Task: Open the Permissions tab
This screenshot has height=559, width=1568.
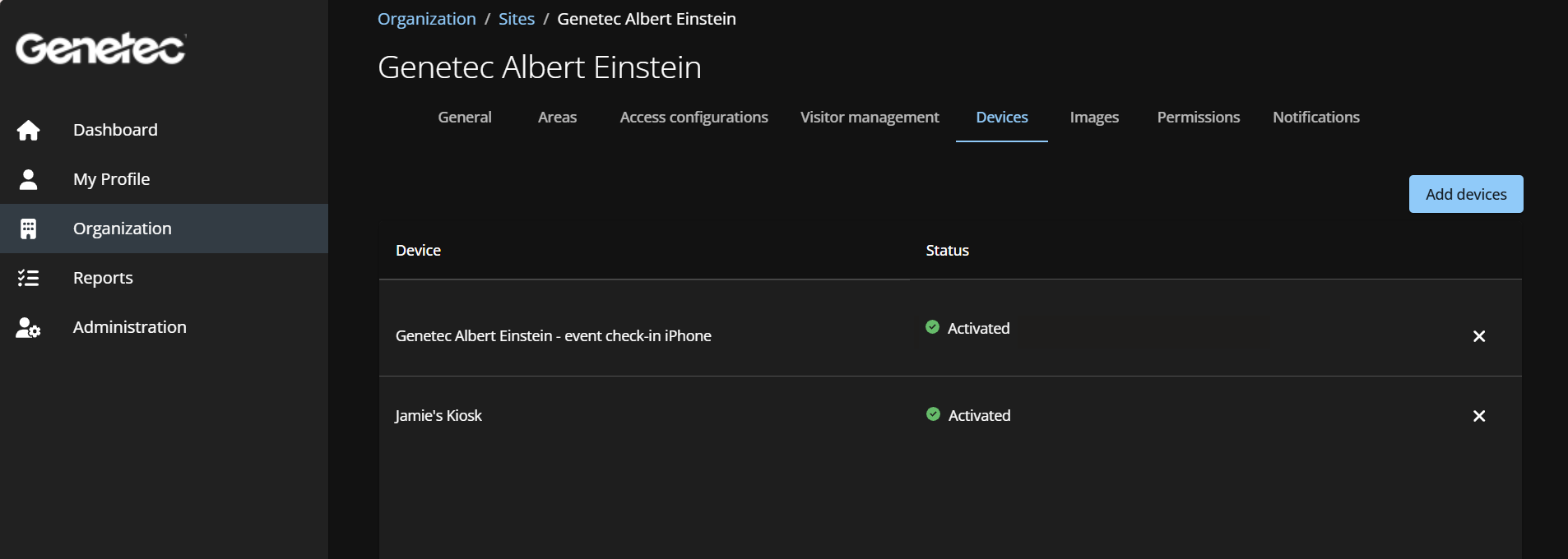Action: pyautogui.click(x=1198, y=118)
